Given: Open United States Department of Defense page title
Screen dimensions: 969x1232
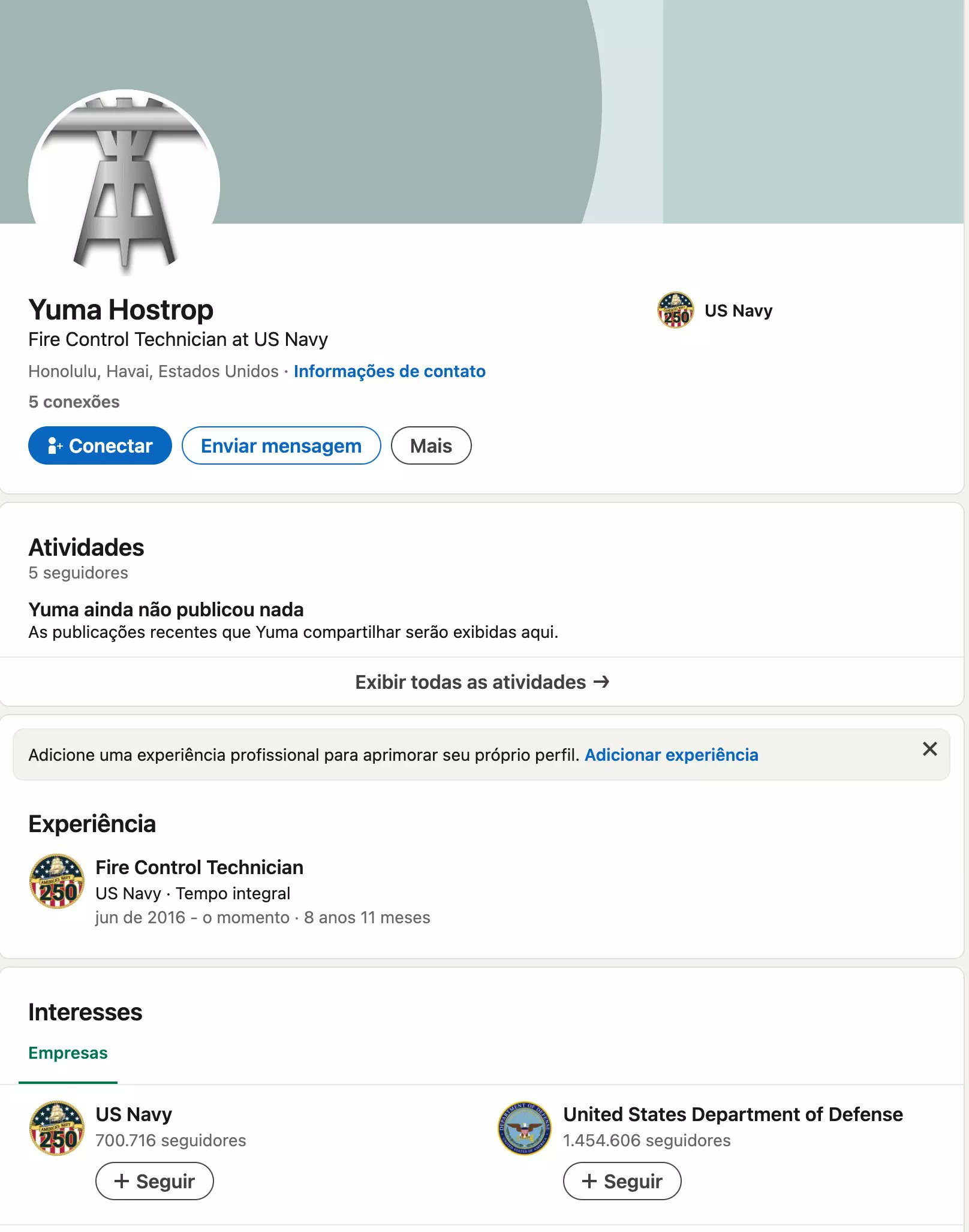Looking at the screenshot, I should pyautogui.click(x=733, y=1114).
